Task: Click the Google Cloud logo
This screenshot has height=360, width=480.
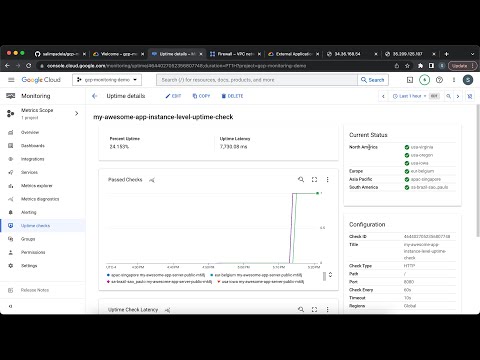Action: (x=41, y=80)
